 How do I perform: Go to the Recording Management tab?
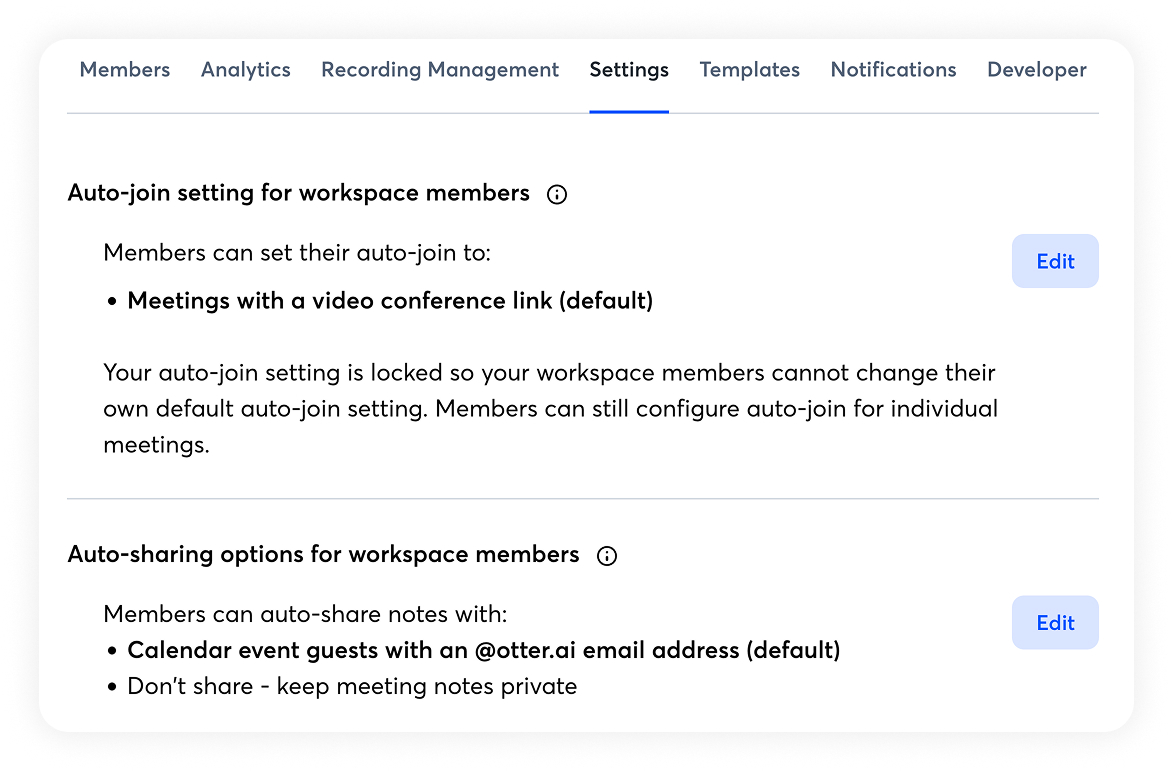pos(440,70)
